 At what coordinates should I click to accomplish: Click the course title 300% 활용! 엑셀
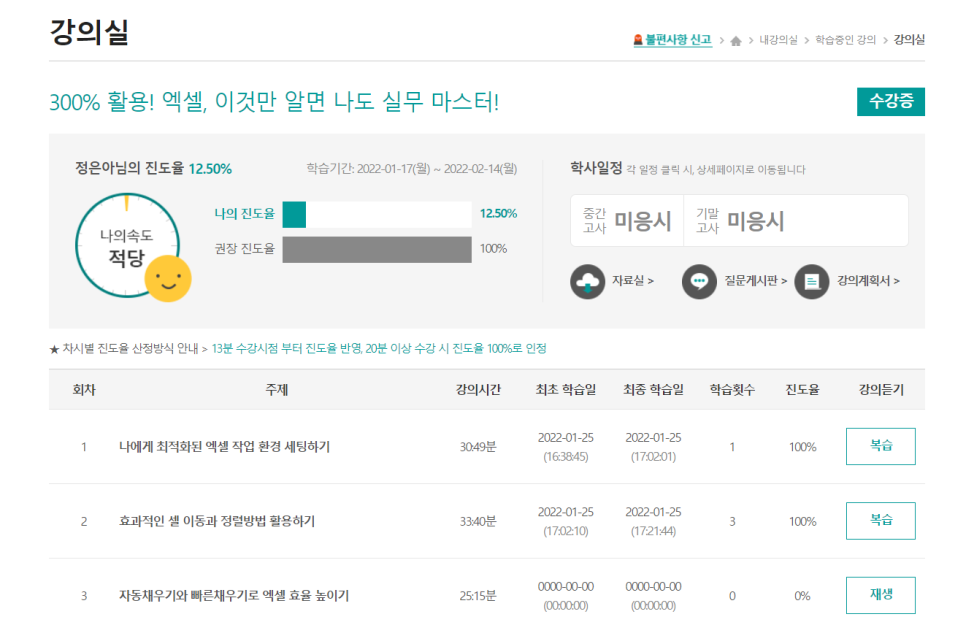(274, 102)
